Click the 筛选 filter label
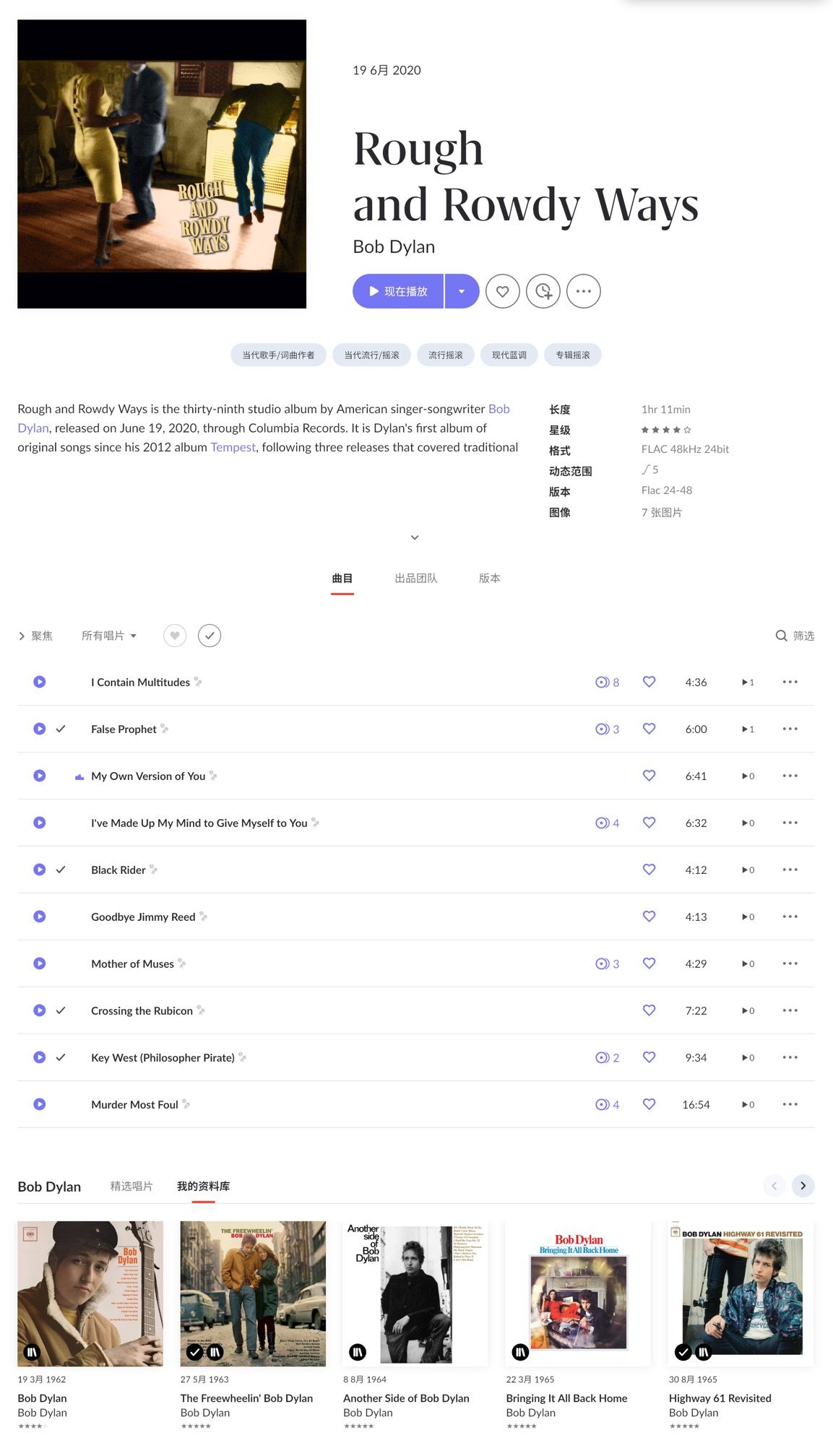Viewport: 833px width, 1456px height. pyautogui.click(x=803, y=636)
